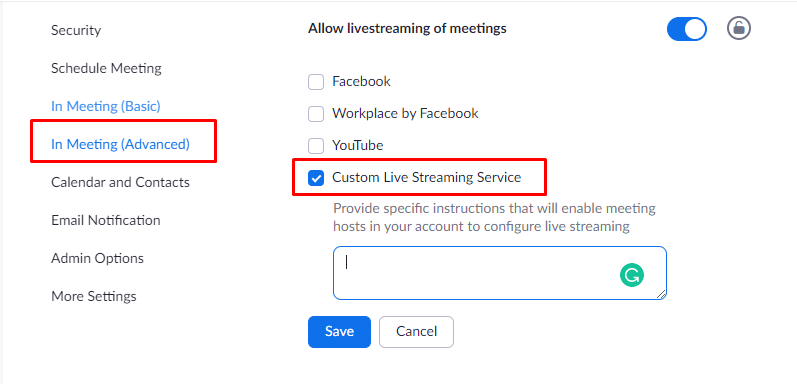The height and width of the screenshot is (384, 797).
Task: Select In Meeting (Basic) in sidebar
Action: (106, 106)
